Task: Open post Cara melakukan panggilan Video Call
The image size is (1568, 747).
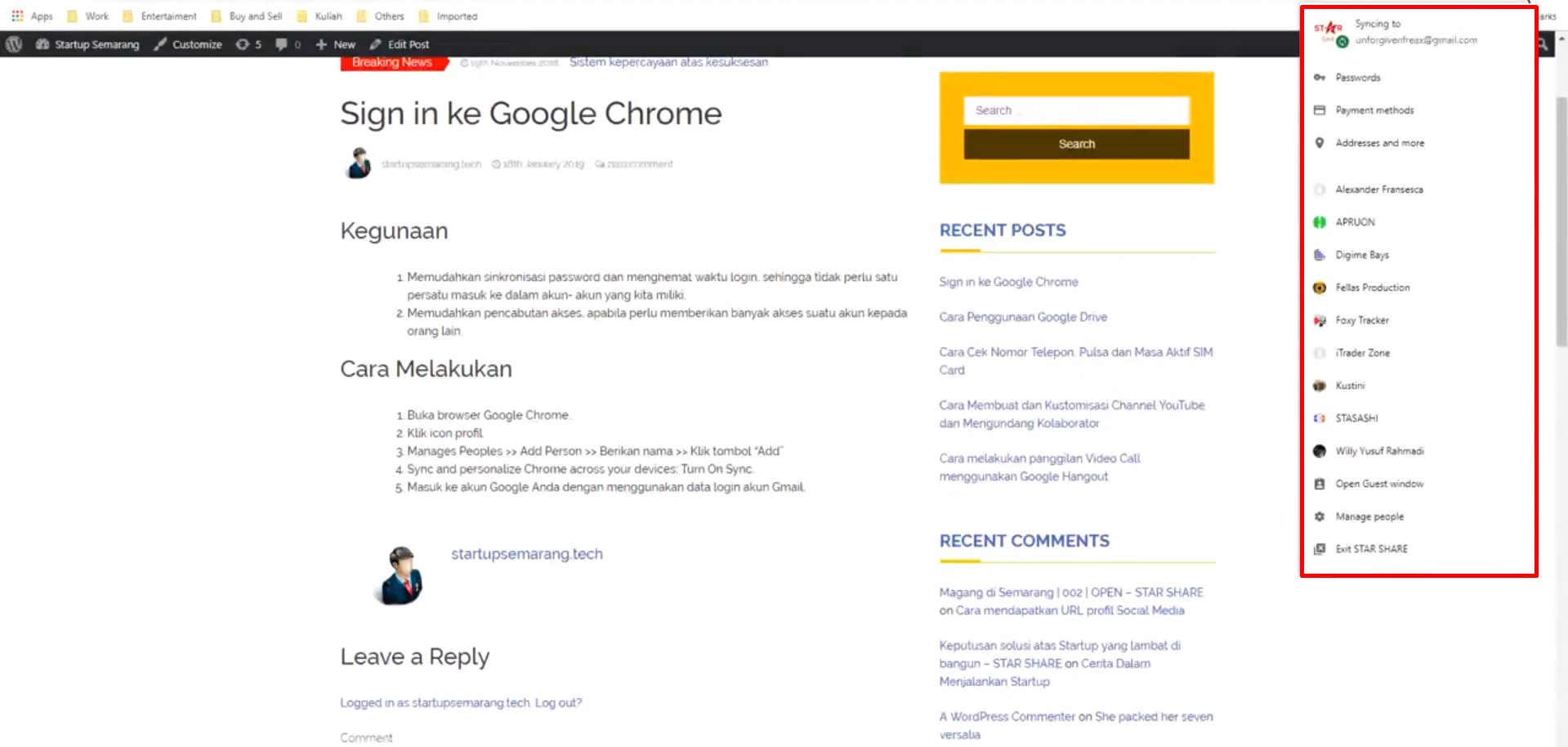Action: click(x=1039, y=467)
